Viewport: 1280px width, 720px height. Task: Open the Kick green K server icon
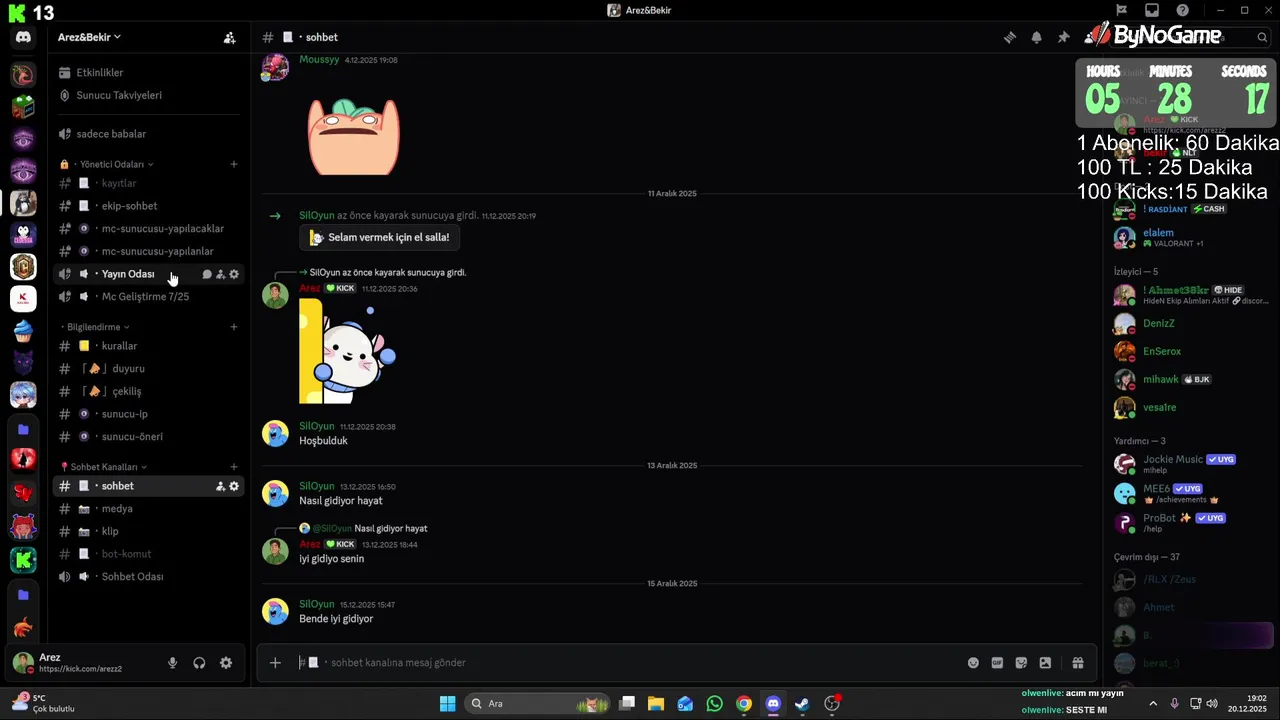point(23,560)
